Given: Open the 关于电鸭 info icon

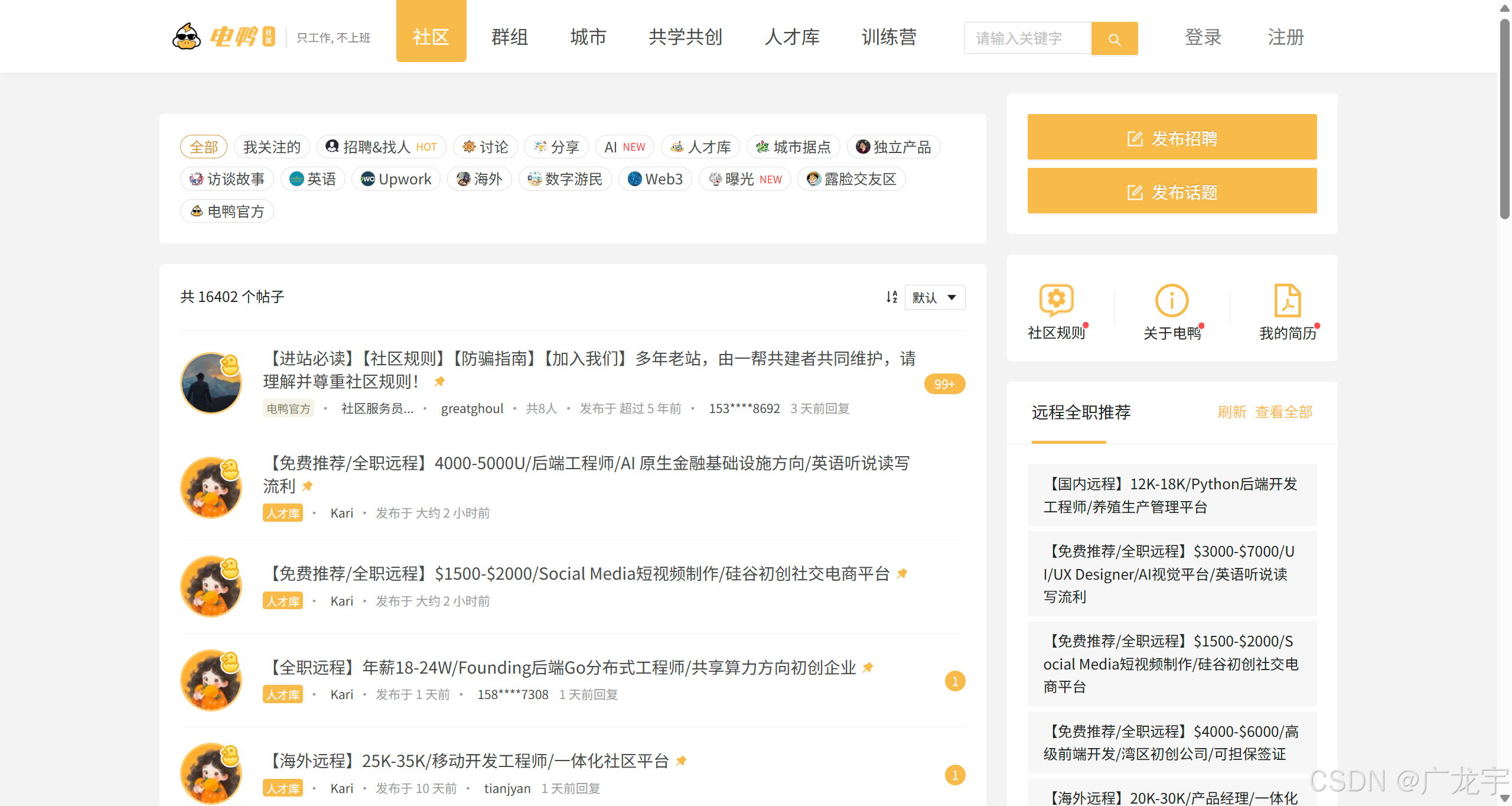Looking at the screenshot, I should tap(1172, 301).
